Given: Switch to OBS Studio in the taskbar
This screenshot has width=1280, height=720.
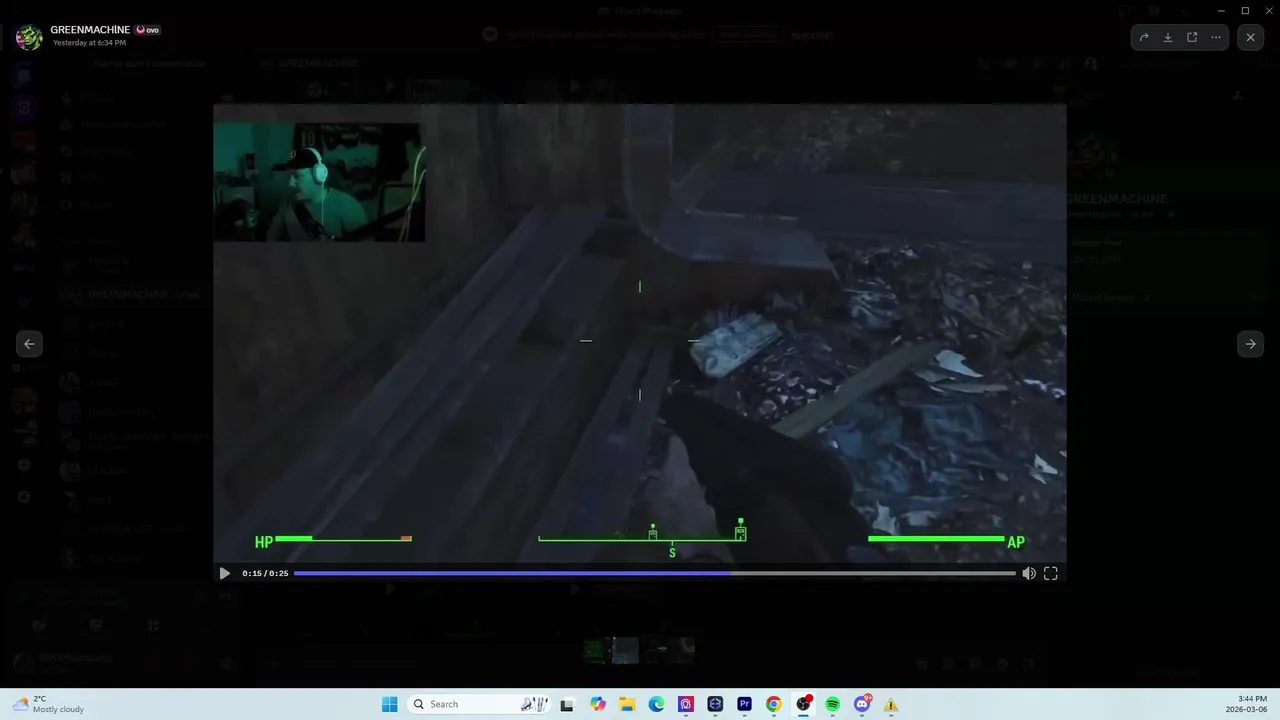Looking at the screenshot, I should point(803,704).
